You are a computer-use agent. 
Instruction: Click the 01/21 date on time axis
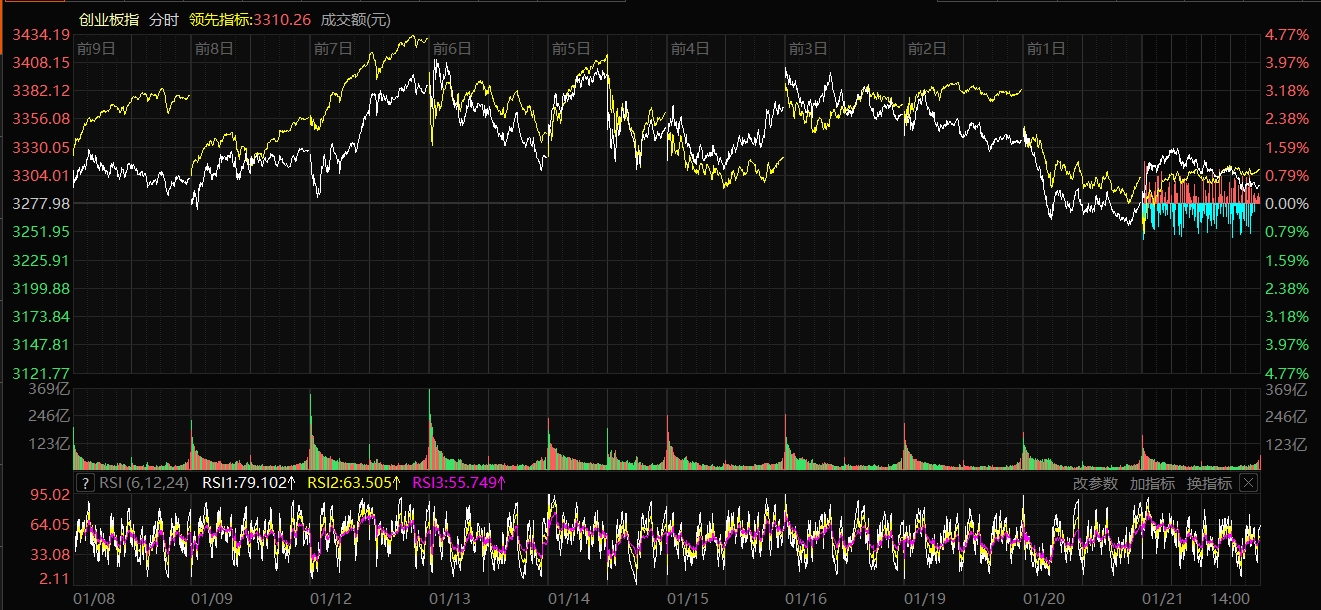click(x=1162, y=598)
